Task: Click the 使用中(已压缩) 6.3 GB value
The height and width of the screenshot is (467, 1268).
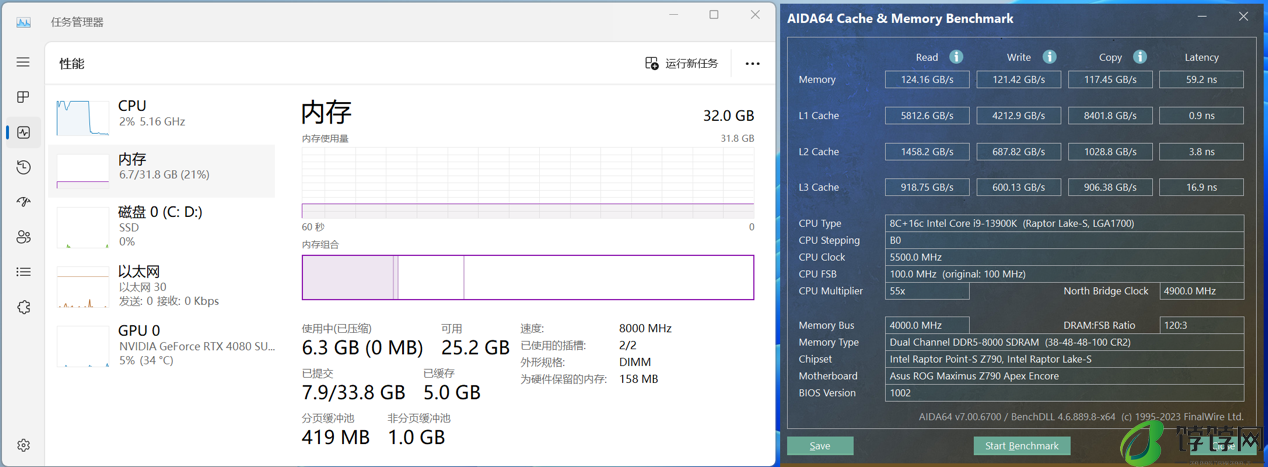Action: [x=362, y=348]
